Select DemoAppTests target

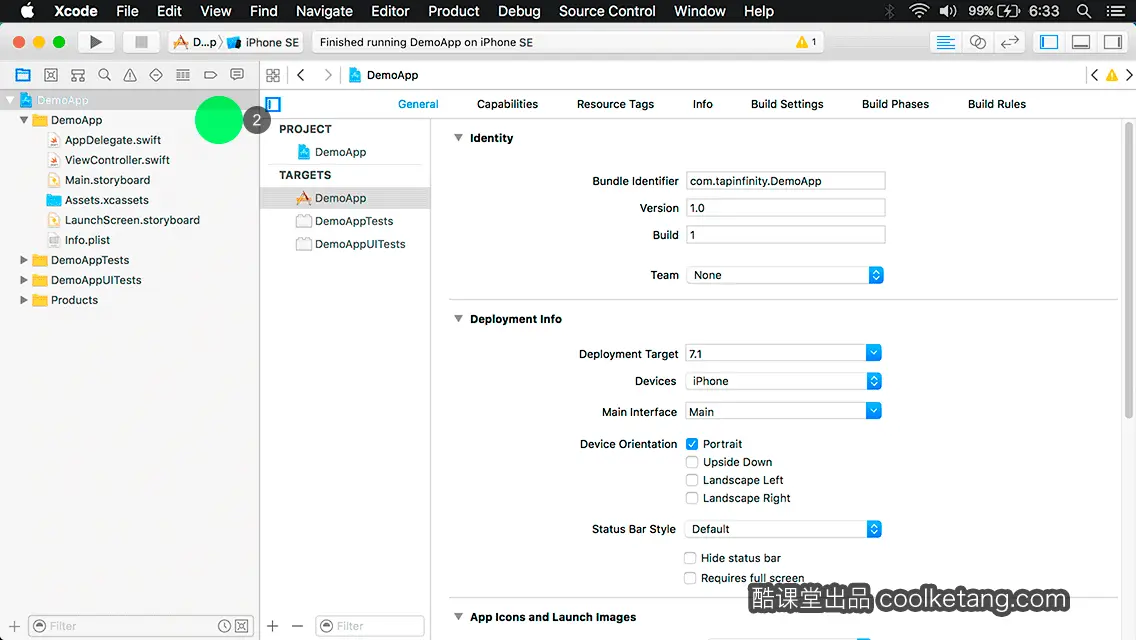345,221
